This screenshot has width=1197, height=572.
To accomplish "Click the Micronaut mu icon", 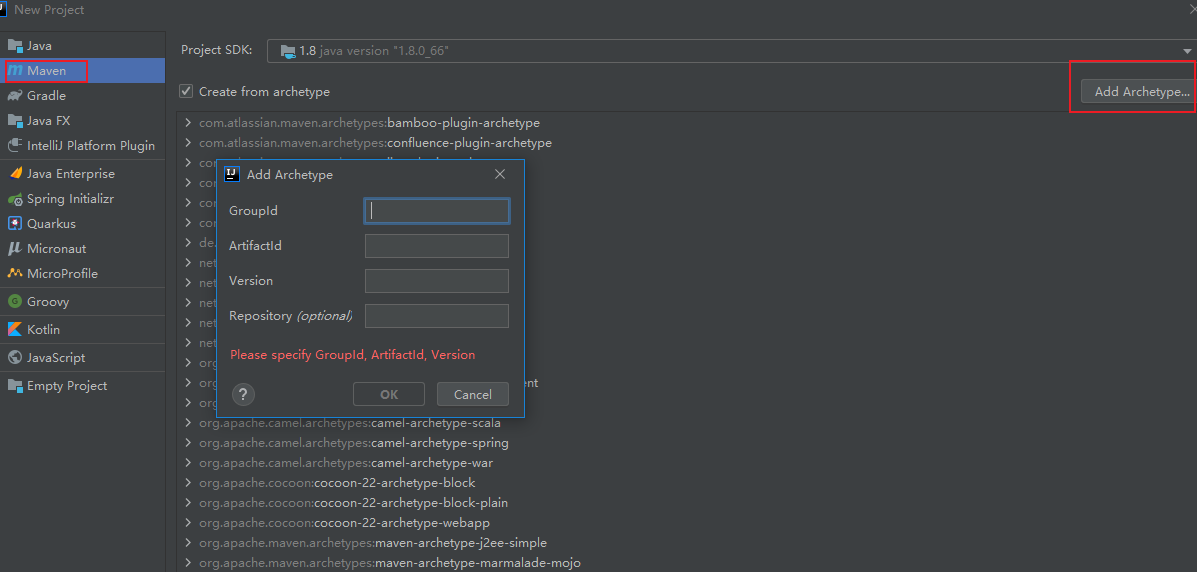I will coord(15,249).
